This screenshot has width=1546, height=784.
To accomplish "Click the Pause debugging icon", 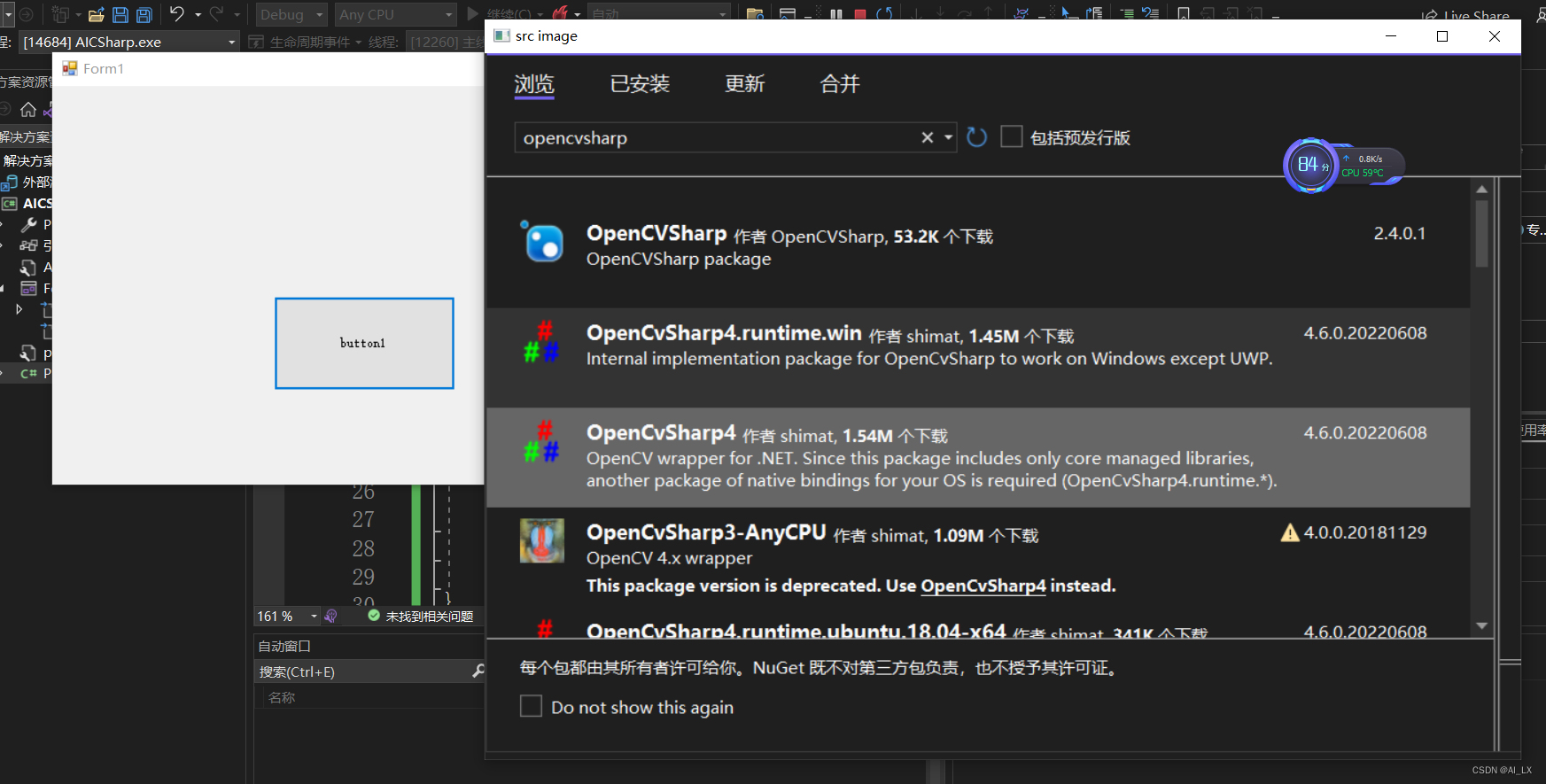I will tap(835, 15).
